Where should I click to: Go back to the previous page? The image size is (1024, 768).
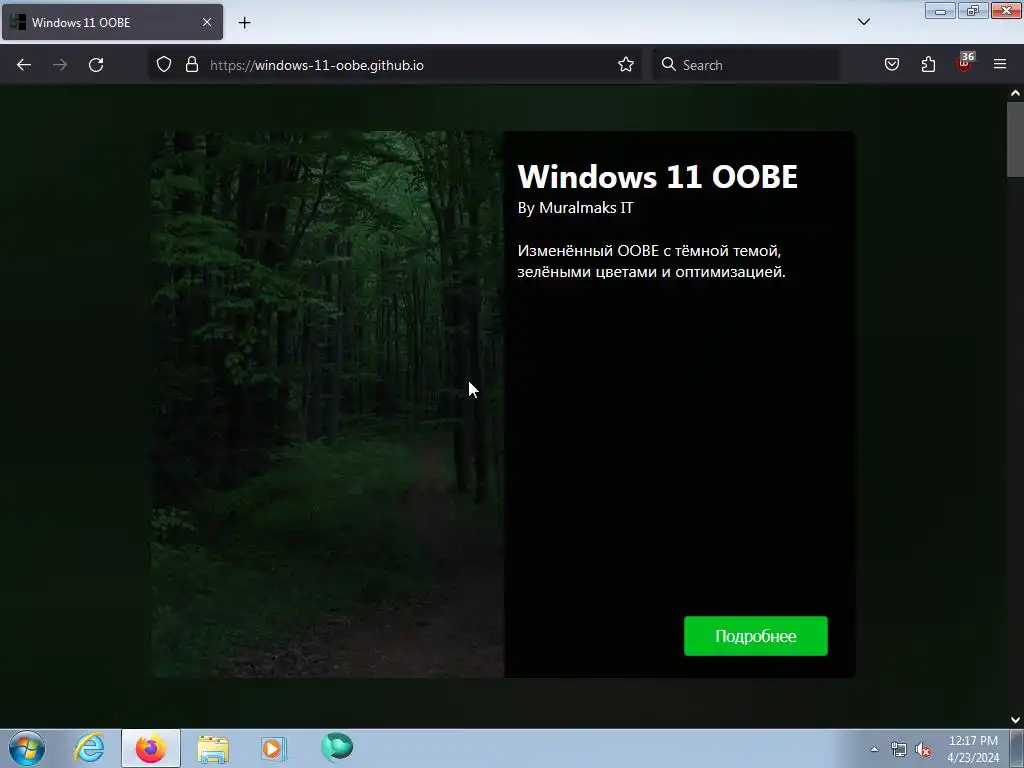pyautogui.click(x=24, y=65)
